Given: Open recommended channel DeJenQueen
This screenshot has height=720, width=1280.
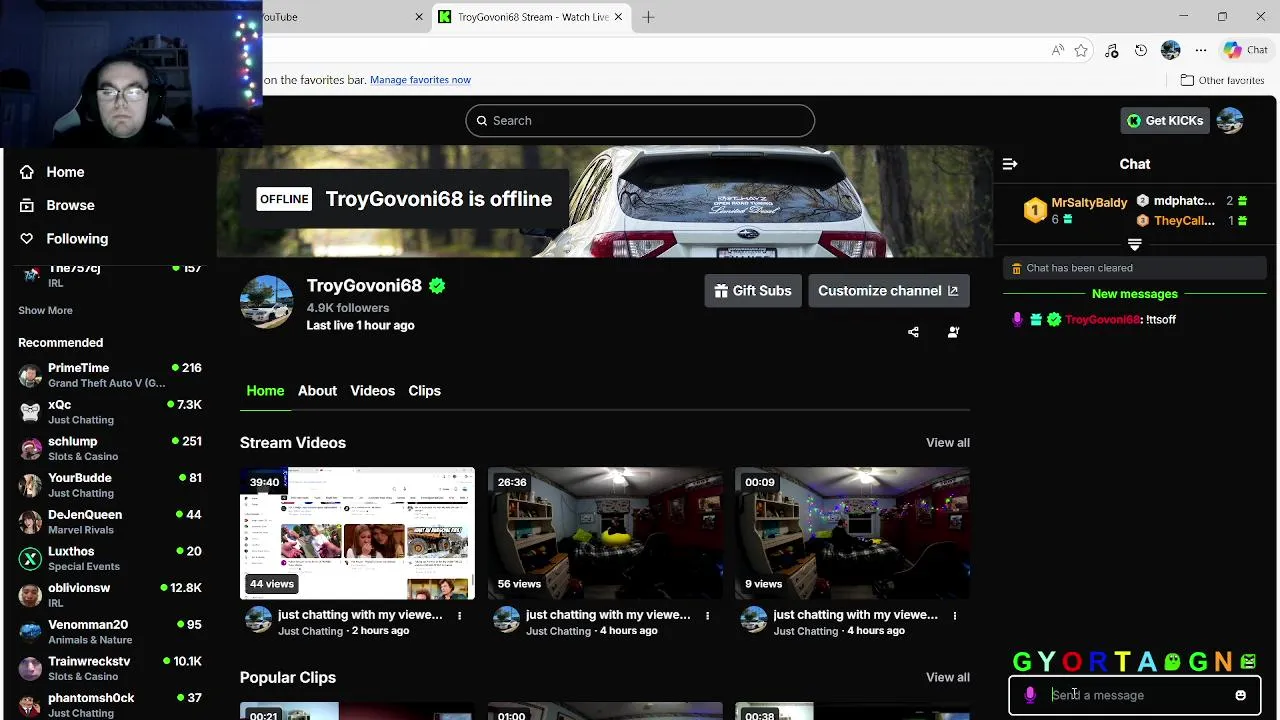Looking at the screenshot, I should pyautogui.click(x=110, y=522).
